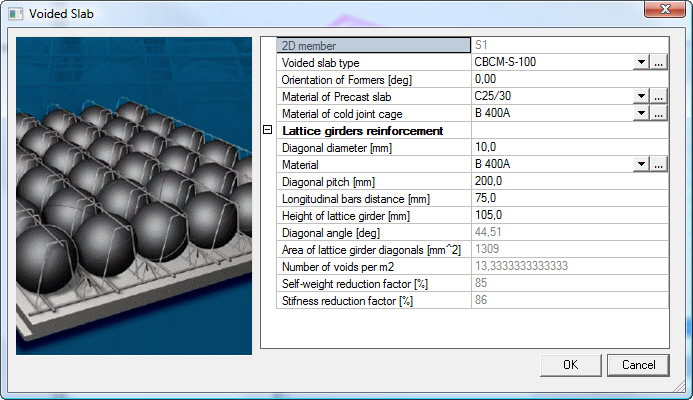Screen dimensions: 693x400
Task: Close the Voided Slab dialog
Action: [x=660, y=12]
